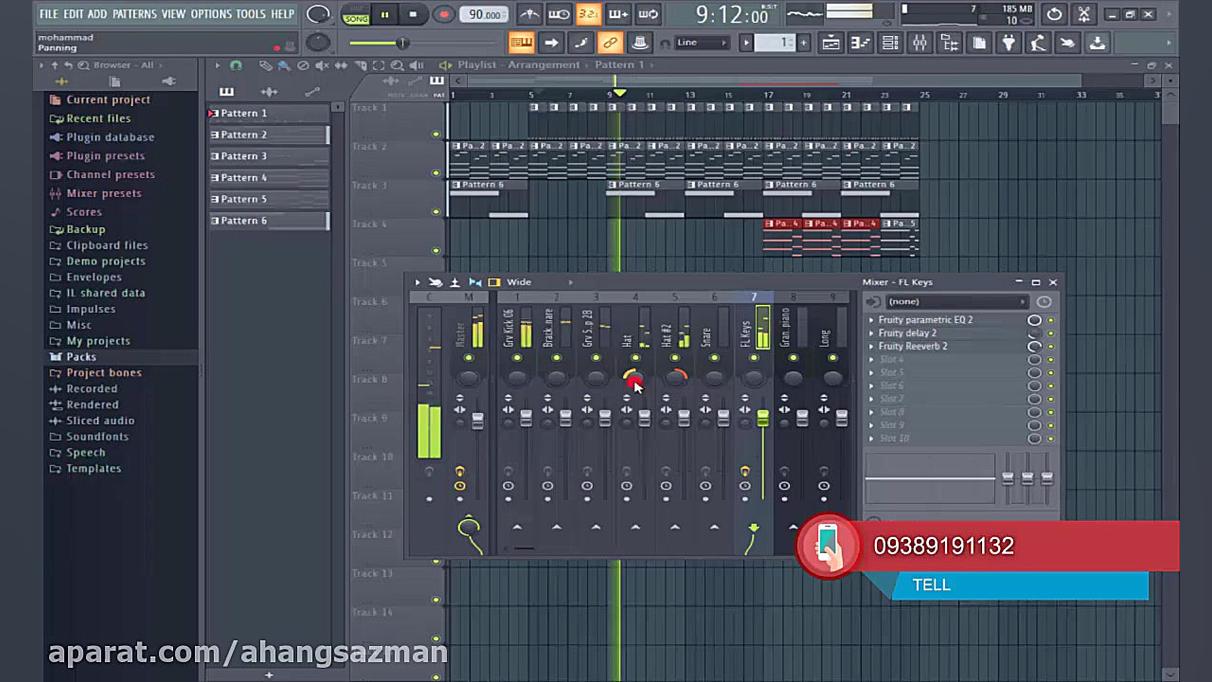Image resolution: width=1212 pixels, height=682 pixels.
Task: Toggle the metronome button in the transport bar
Action: 530,15
